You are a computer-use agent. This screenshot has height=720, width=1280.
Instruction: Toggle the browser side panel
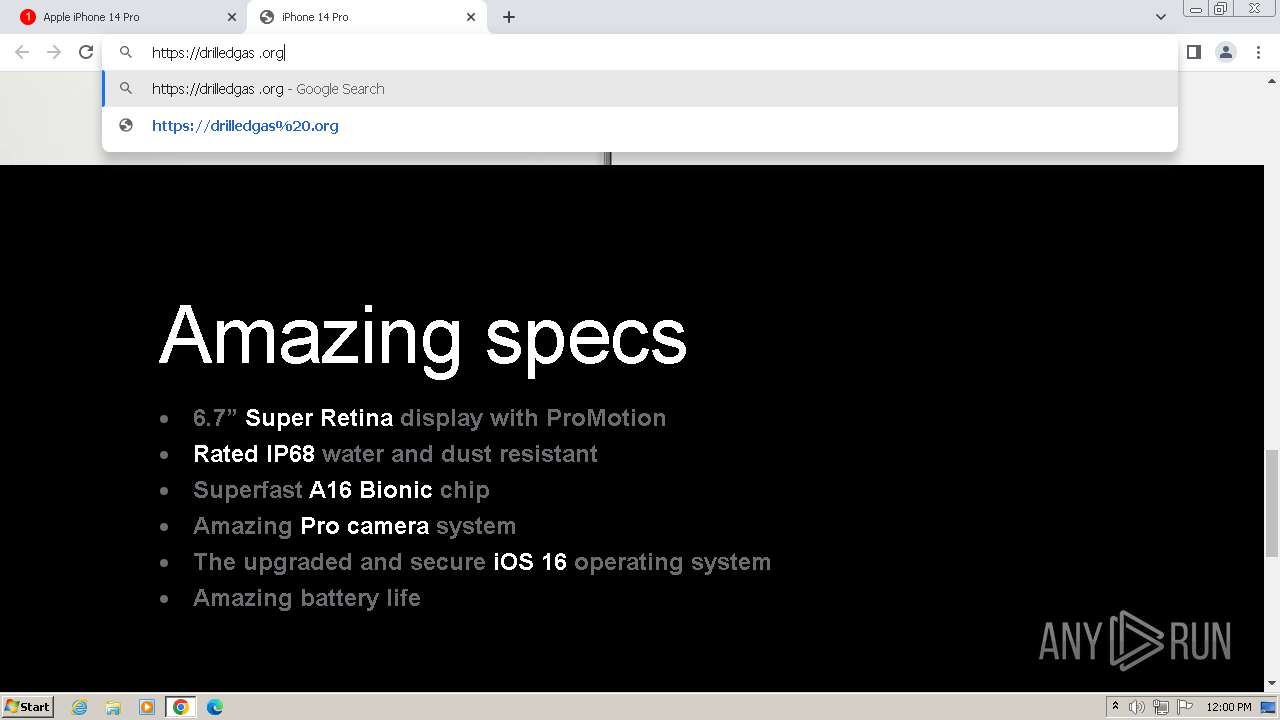tap(1193, 52)
